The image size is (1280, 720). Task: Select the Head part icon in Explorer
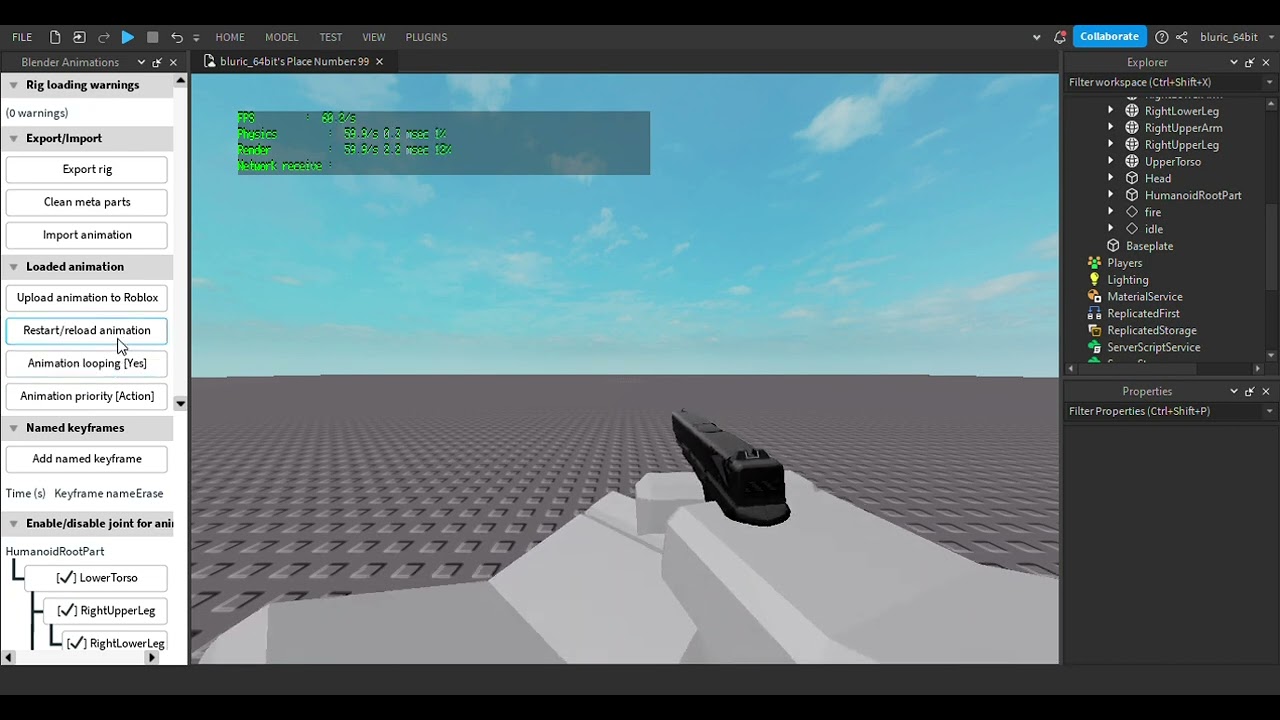pos(1132,179)
